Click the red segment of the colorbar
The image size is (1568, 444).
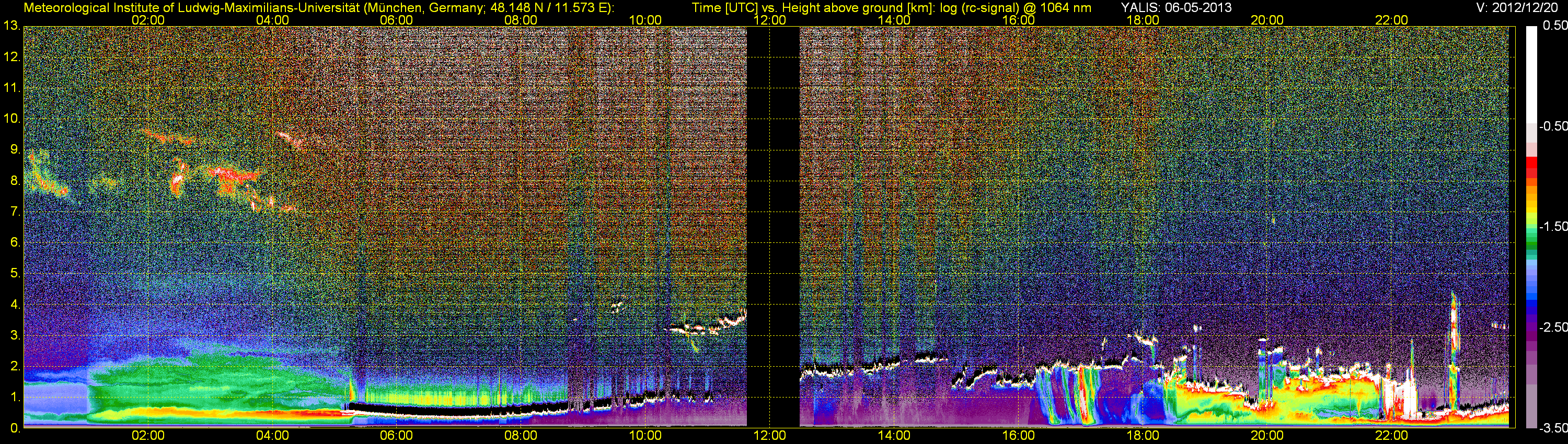pos(1531,167)
